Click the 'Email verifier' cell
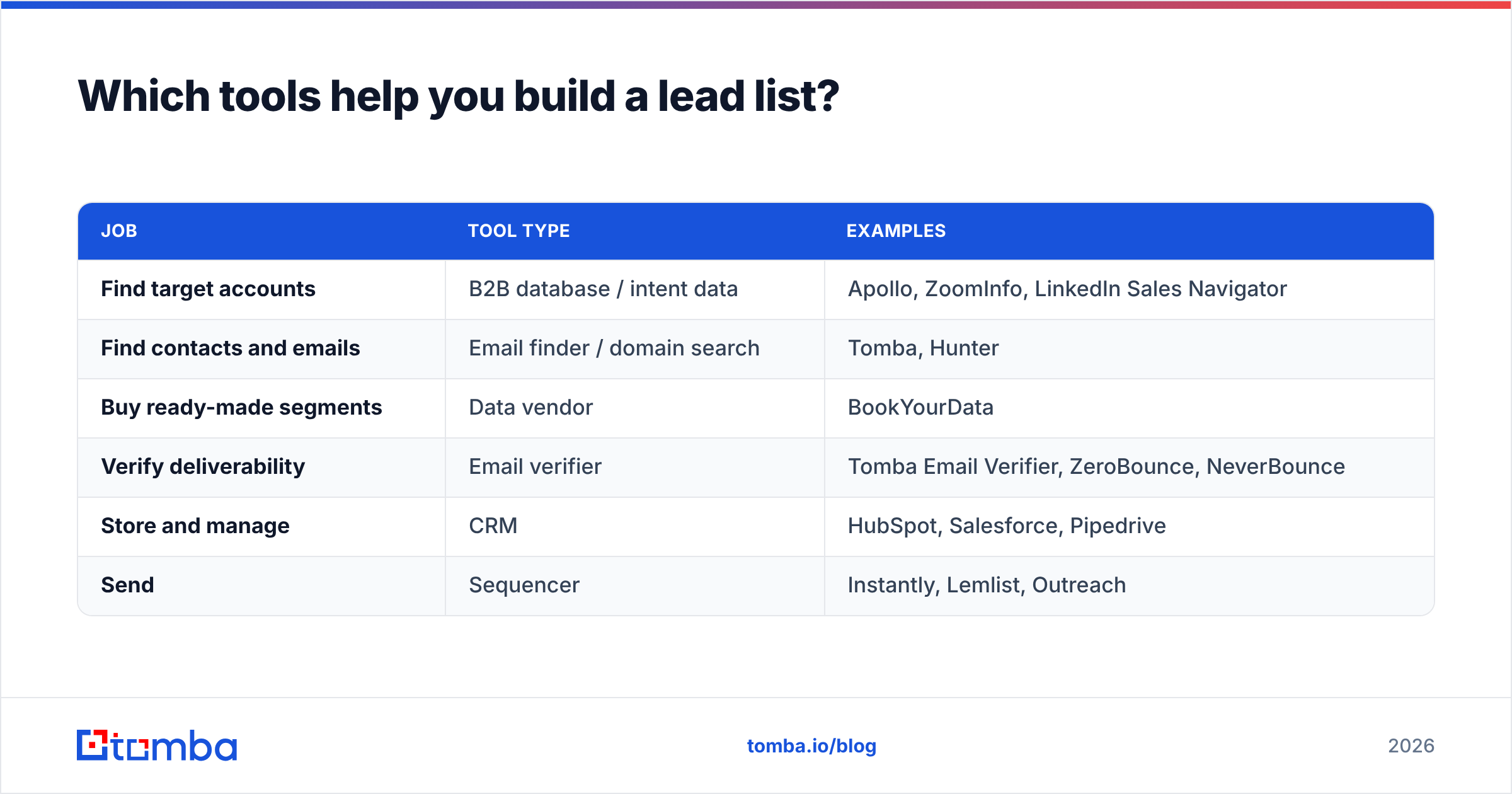This screenshot has width=1512, height=794. [635, 467]
